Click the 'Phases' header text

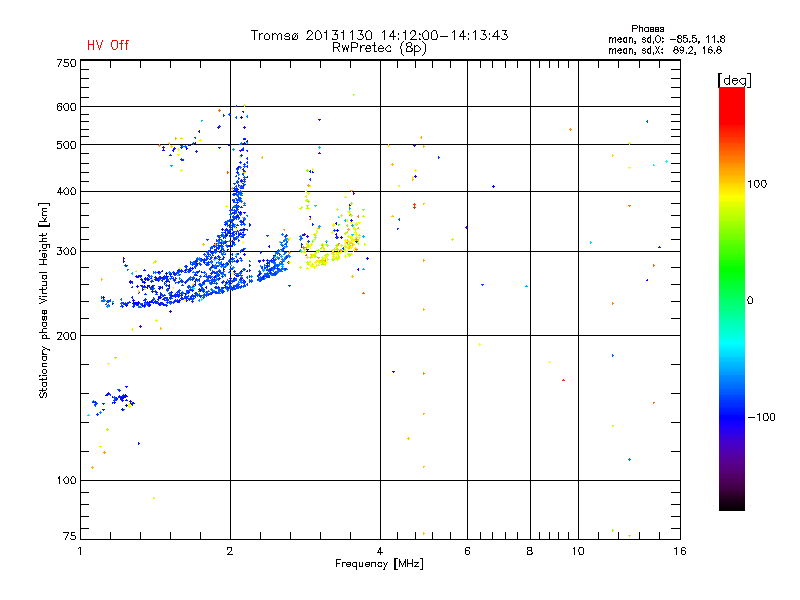647,29
